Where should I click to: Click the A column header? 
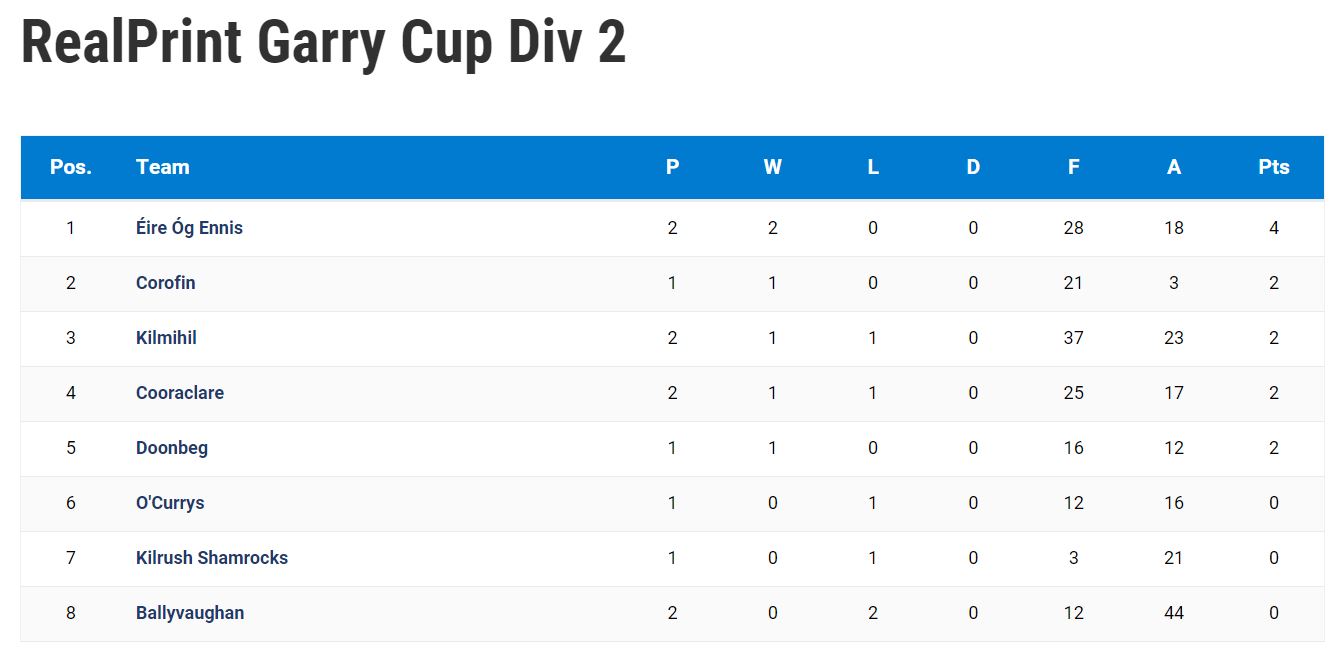coord(1174,167)
